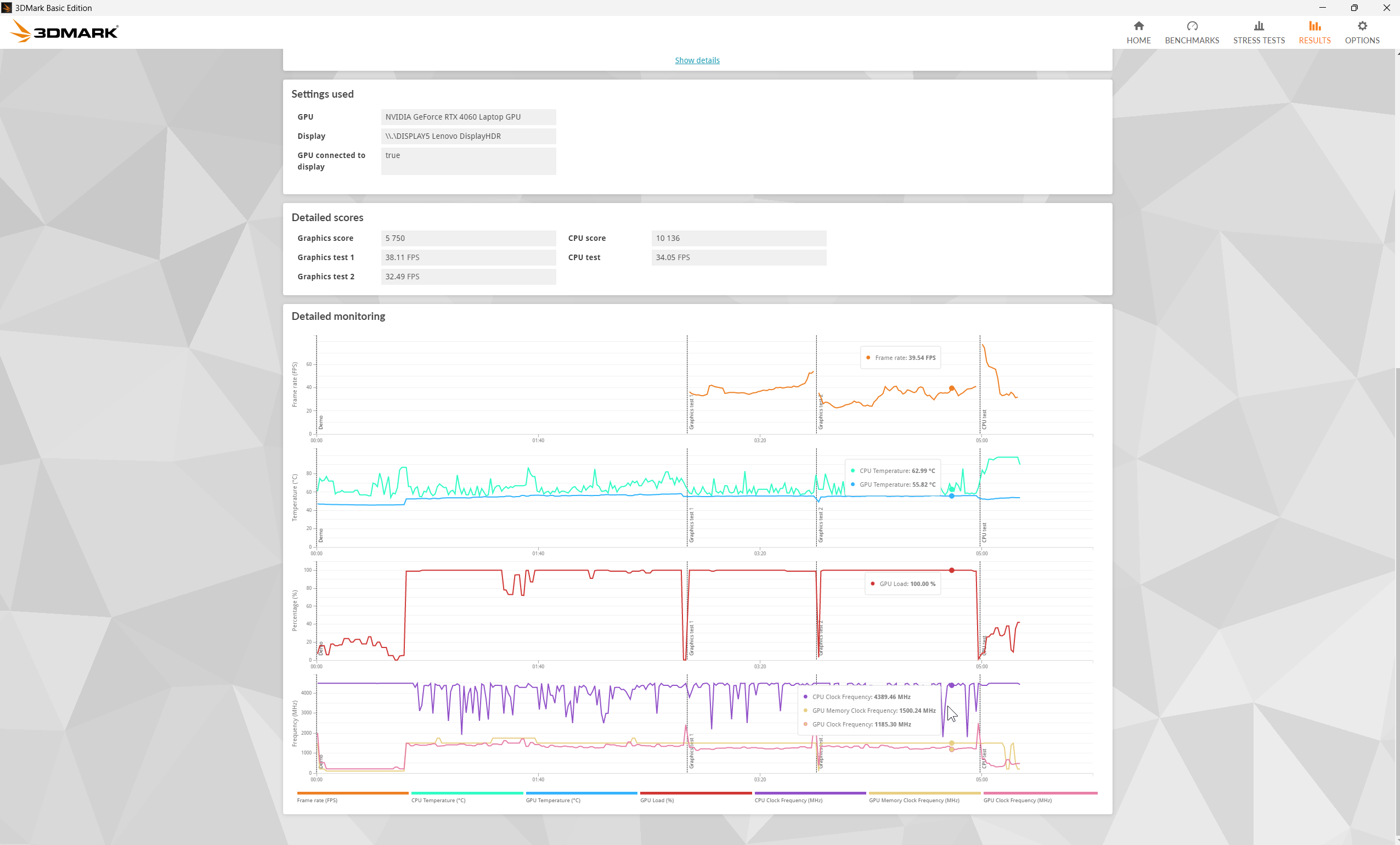Viewport: 1400px width, 845px height.
Task: Toggle the GPU Temperature legend series
Action: click(x=553, y=800)
